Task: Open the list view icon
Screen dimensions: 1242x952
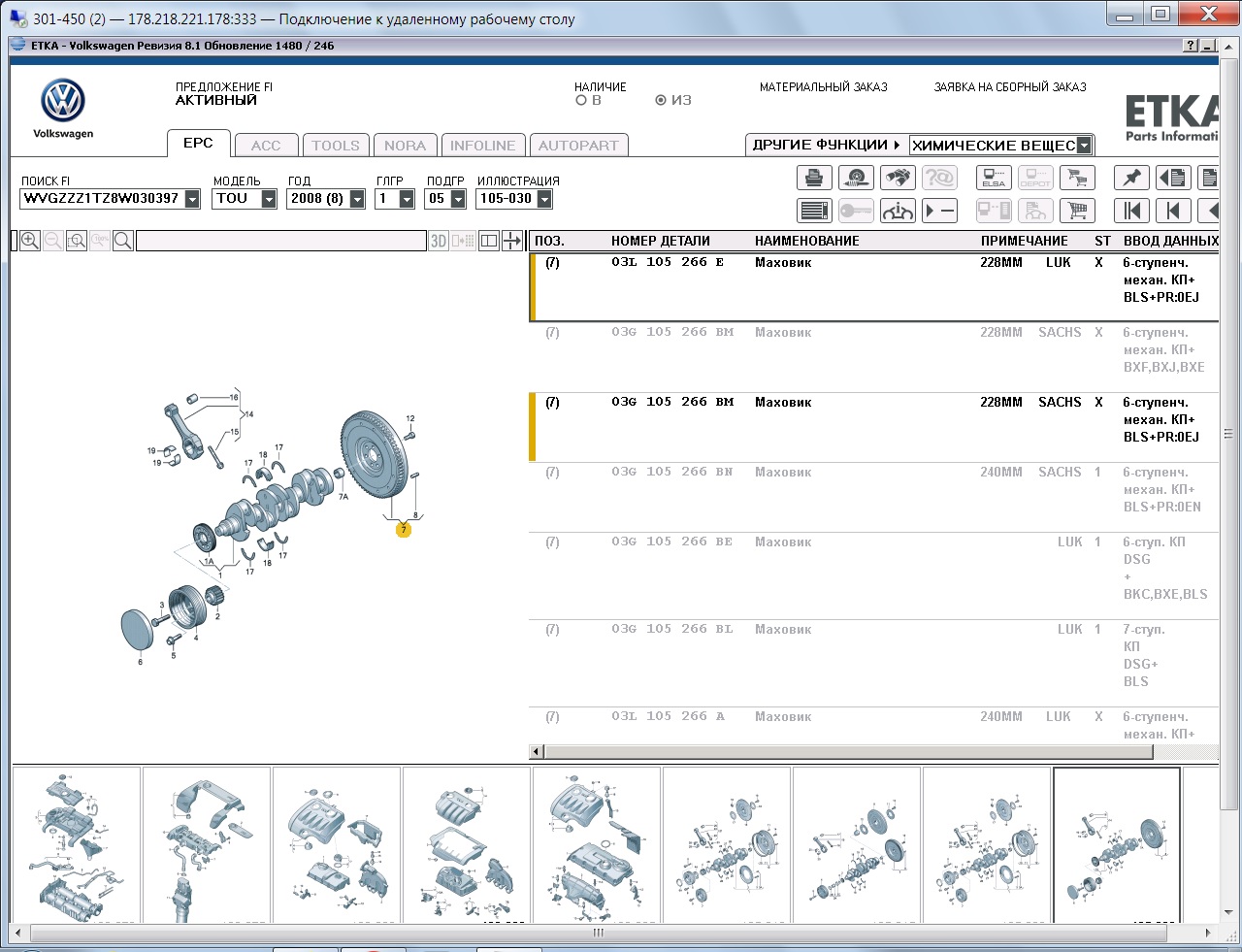Action: [x=814, y=211]
